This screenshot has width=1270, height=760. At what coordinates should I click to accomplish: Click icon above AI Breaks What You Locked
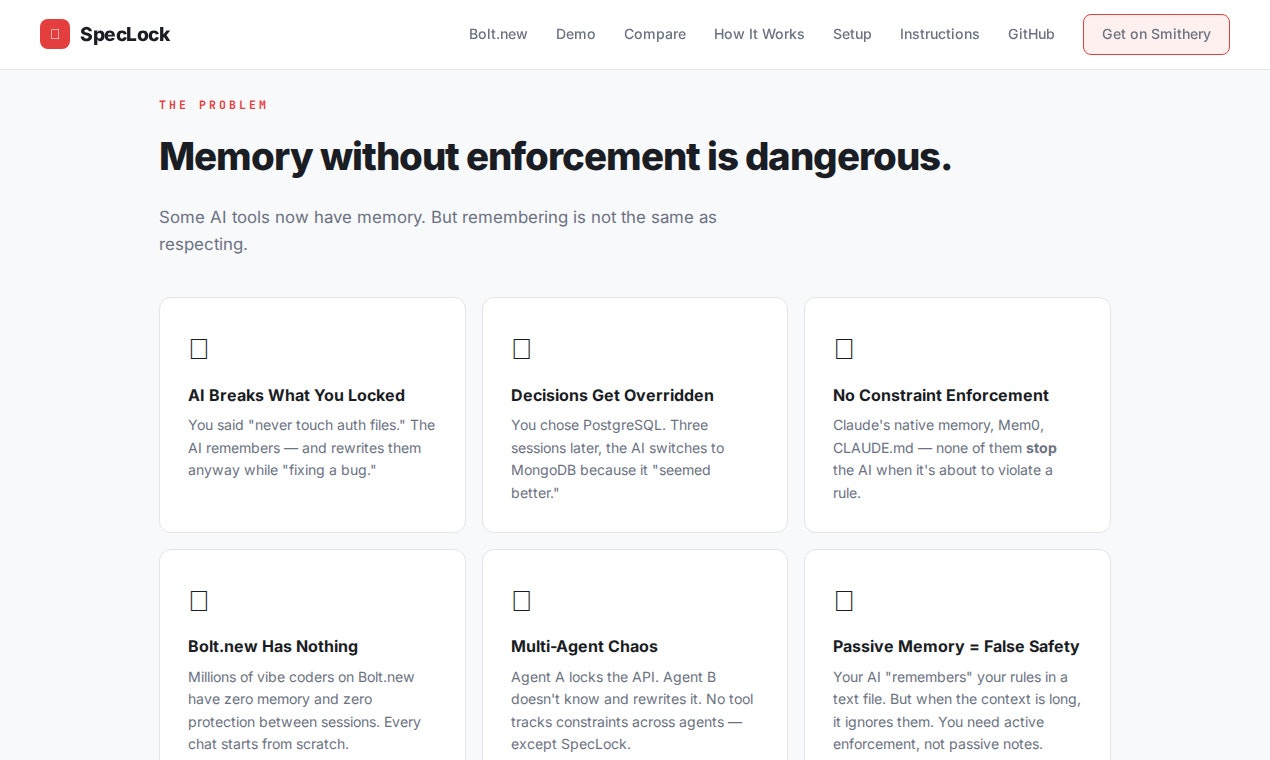pyautogui.click(x=199, y=349)
